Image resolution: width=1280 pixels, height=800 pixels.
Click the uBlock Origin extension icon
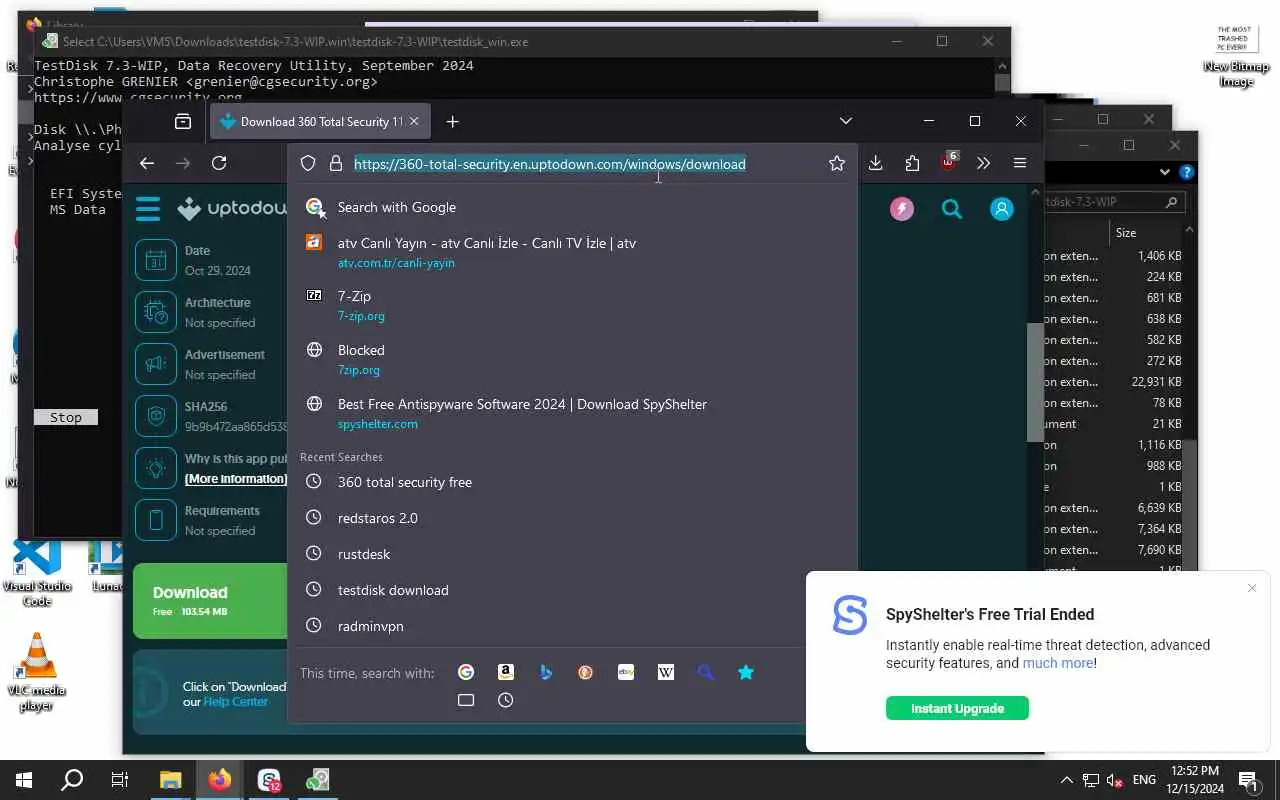click(x=948, y=162)
